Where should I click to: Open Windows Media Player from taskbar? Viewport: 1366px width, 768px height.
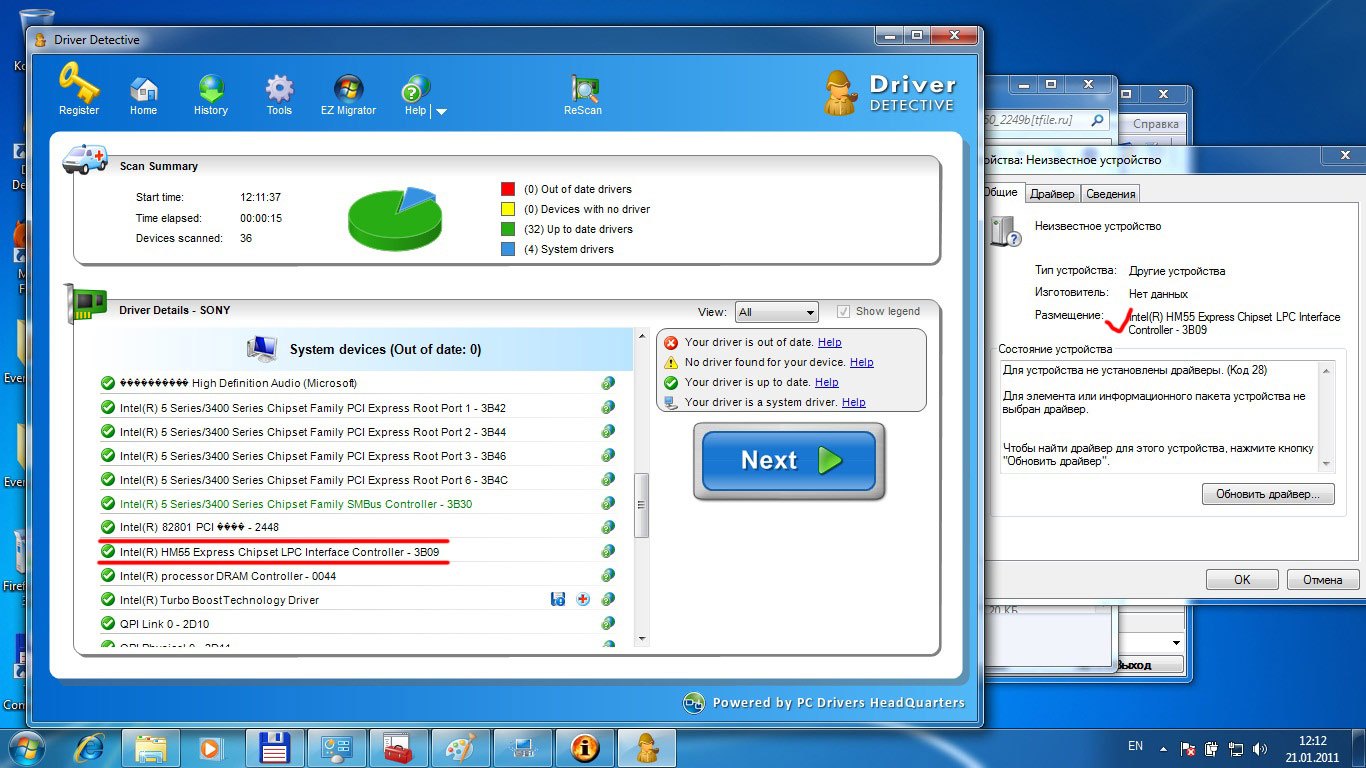[x=212, y=747]
